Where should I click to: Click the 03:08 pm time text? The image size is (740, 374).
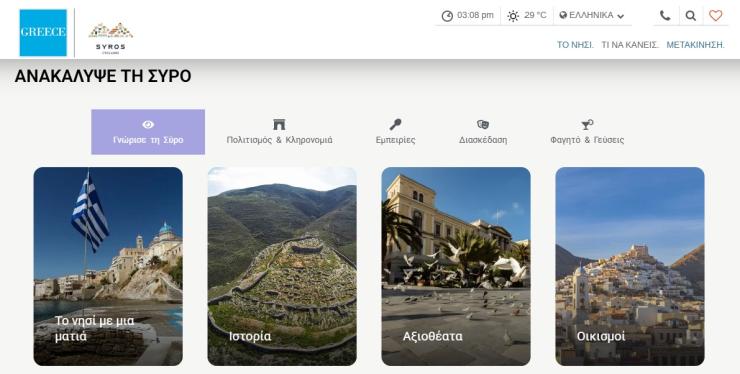pyautogui.click(x=475, y=15)
